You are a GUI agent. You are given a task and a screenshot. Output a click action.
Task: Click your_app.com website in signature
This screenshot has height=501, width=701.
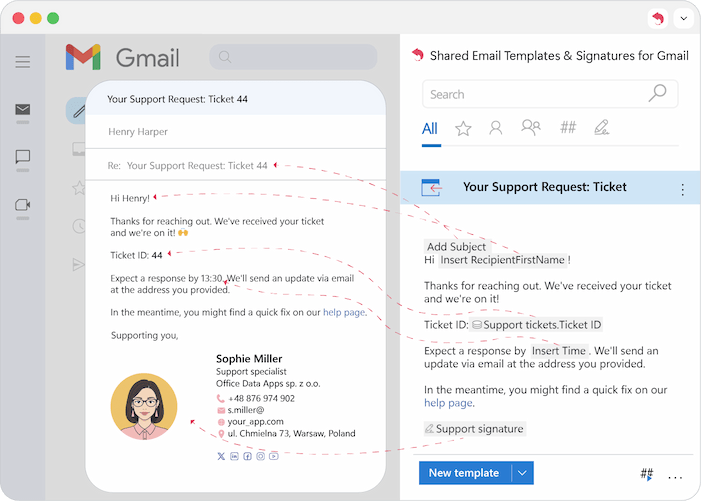click(x=255, y=421)
